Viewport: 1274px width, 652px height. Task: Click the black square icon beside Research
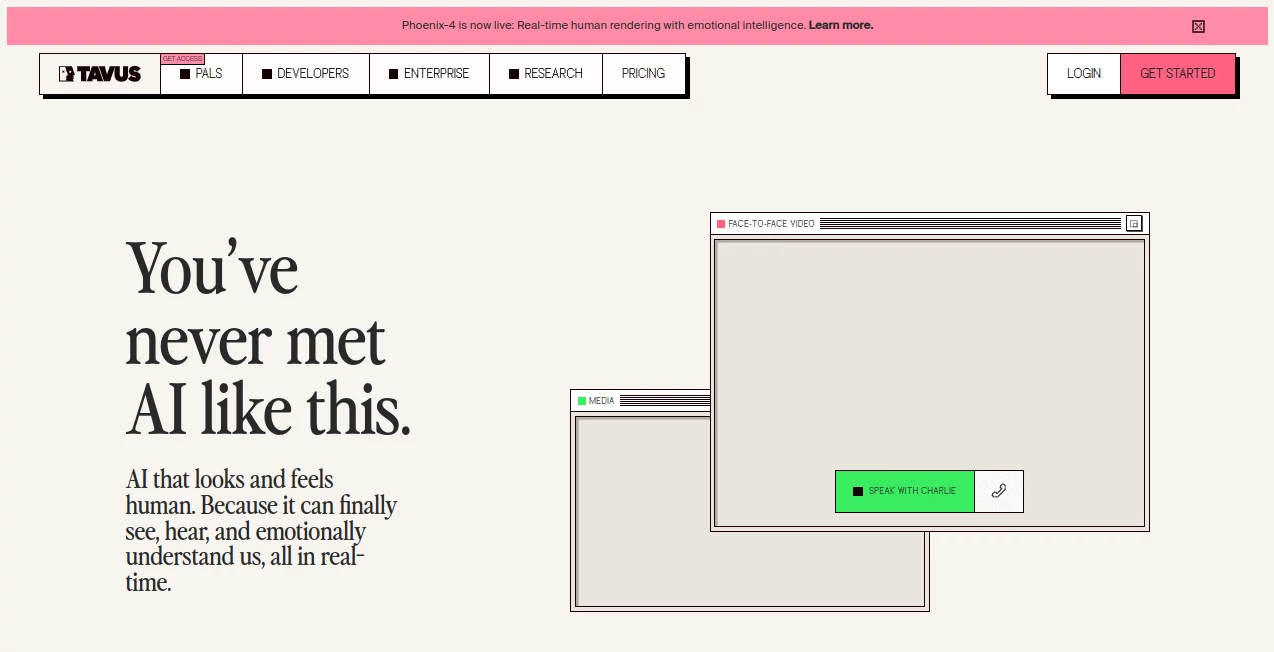[x=514, y=74]
